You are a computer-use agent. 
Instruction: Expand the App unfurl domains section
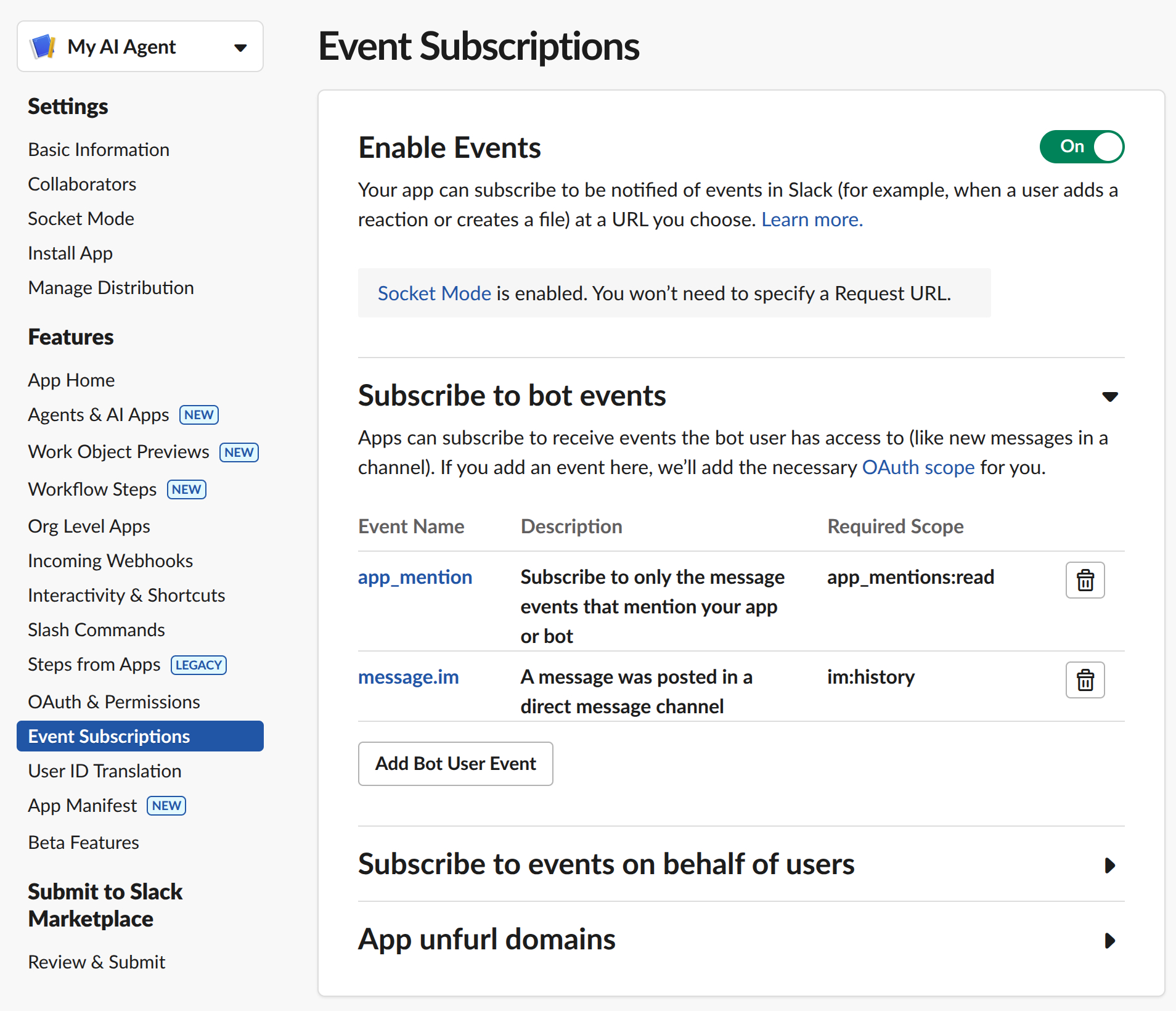coord(1109,941)
